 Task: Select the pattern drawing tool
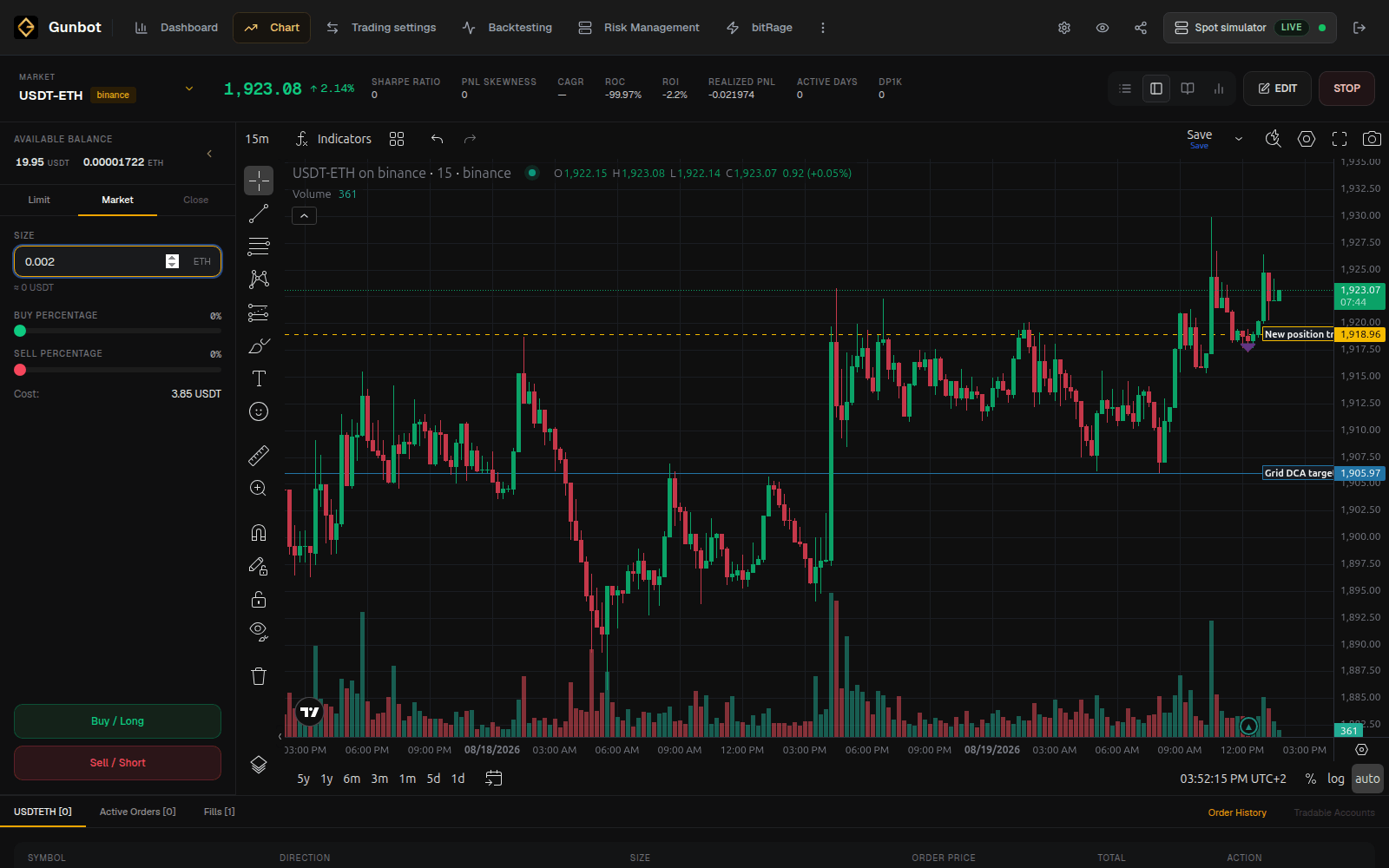pyautogui.click(x=259, y=279)
